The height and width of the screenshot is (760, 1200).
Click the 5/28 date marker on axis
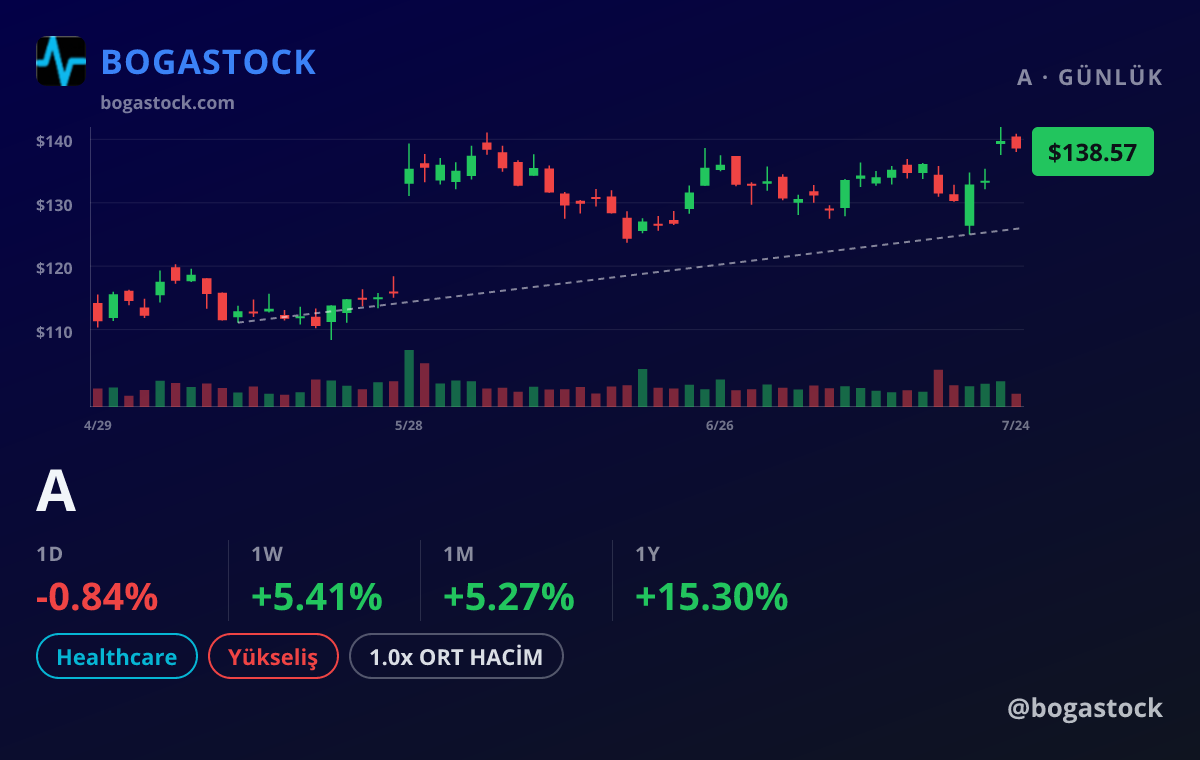(409, 426)
